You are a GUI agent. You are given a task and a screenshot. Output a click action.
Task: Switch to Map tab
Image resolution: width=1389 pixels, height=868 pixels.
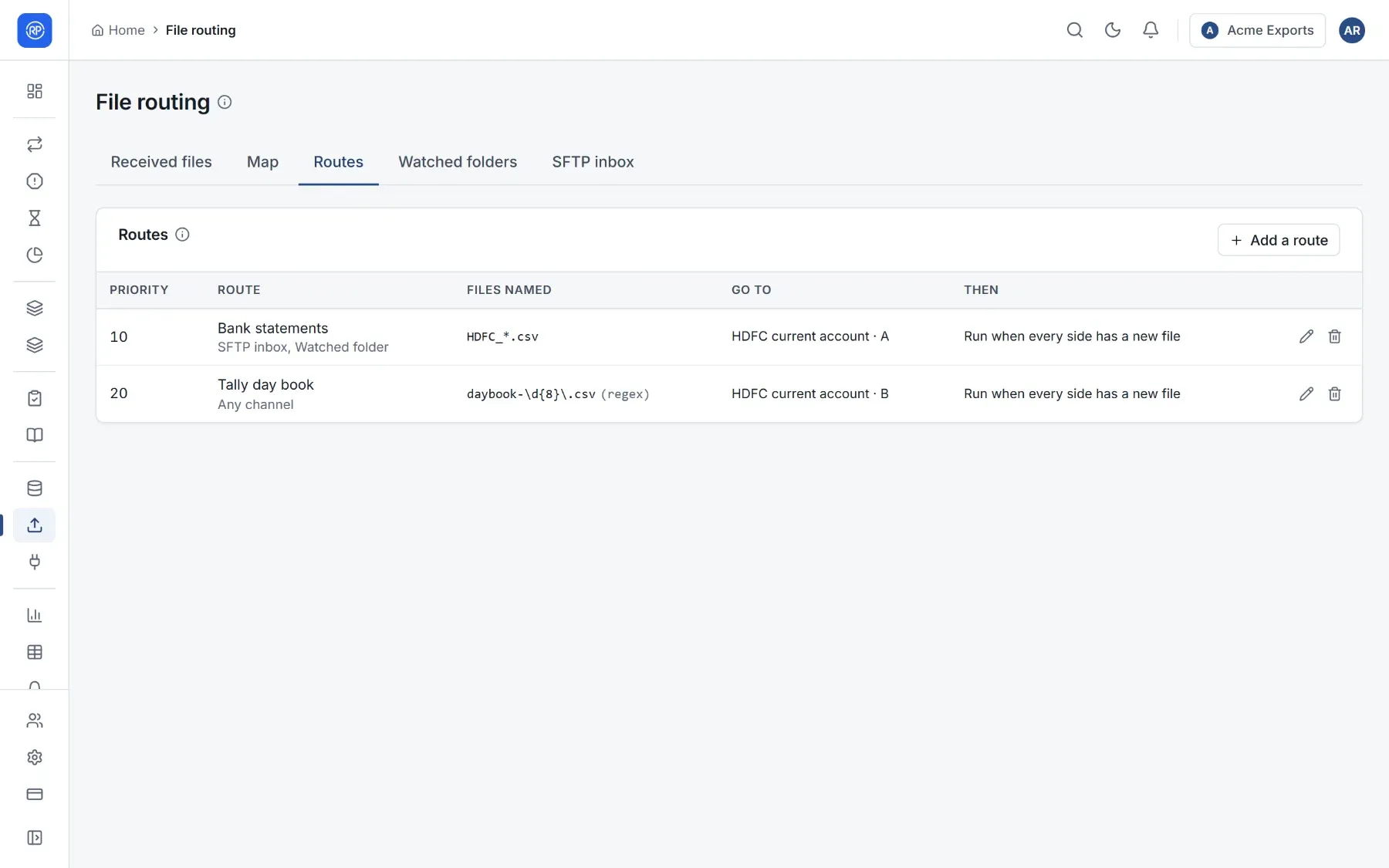[x=262, y=162]
